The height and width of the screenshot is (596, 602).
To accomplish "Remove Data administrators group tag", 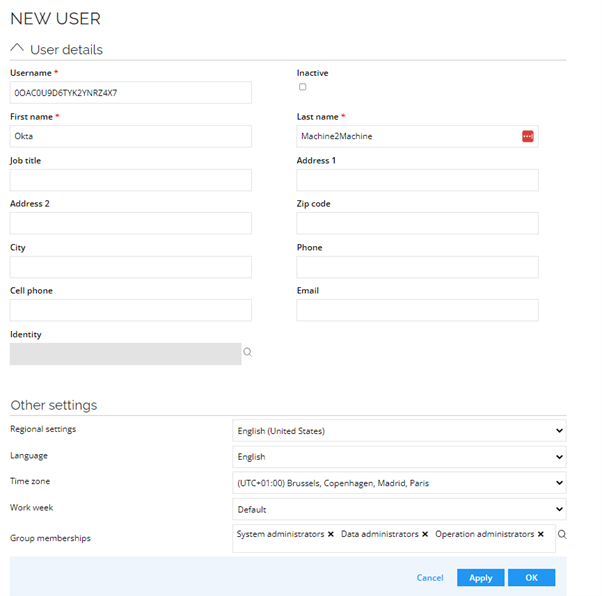I will click(x=425, y=534).
